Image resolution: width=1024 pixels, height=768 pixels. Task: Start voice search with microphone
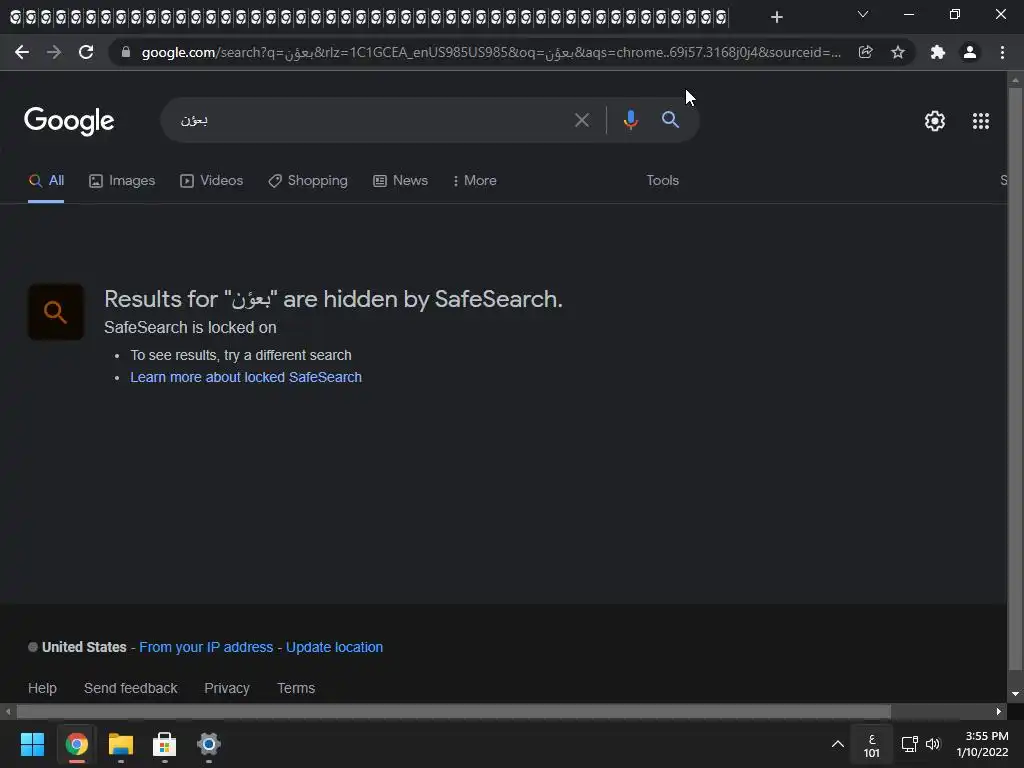click(630, 120)
